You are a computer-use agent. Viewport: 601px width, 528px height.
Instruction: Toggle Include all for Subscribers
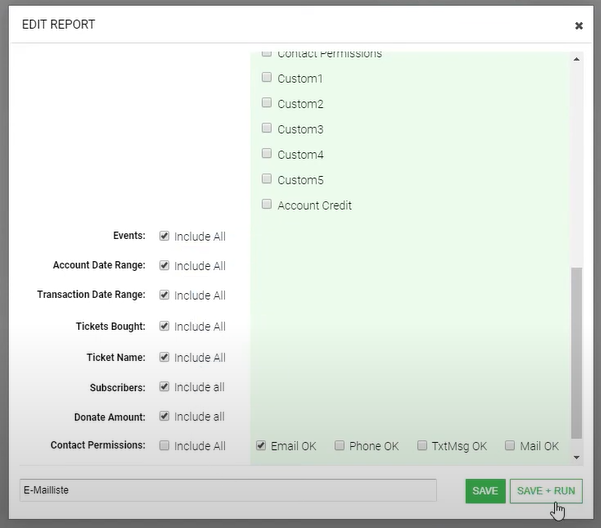click(164, 386)
